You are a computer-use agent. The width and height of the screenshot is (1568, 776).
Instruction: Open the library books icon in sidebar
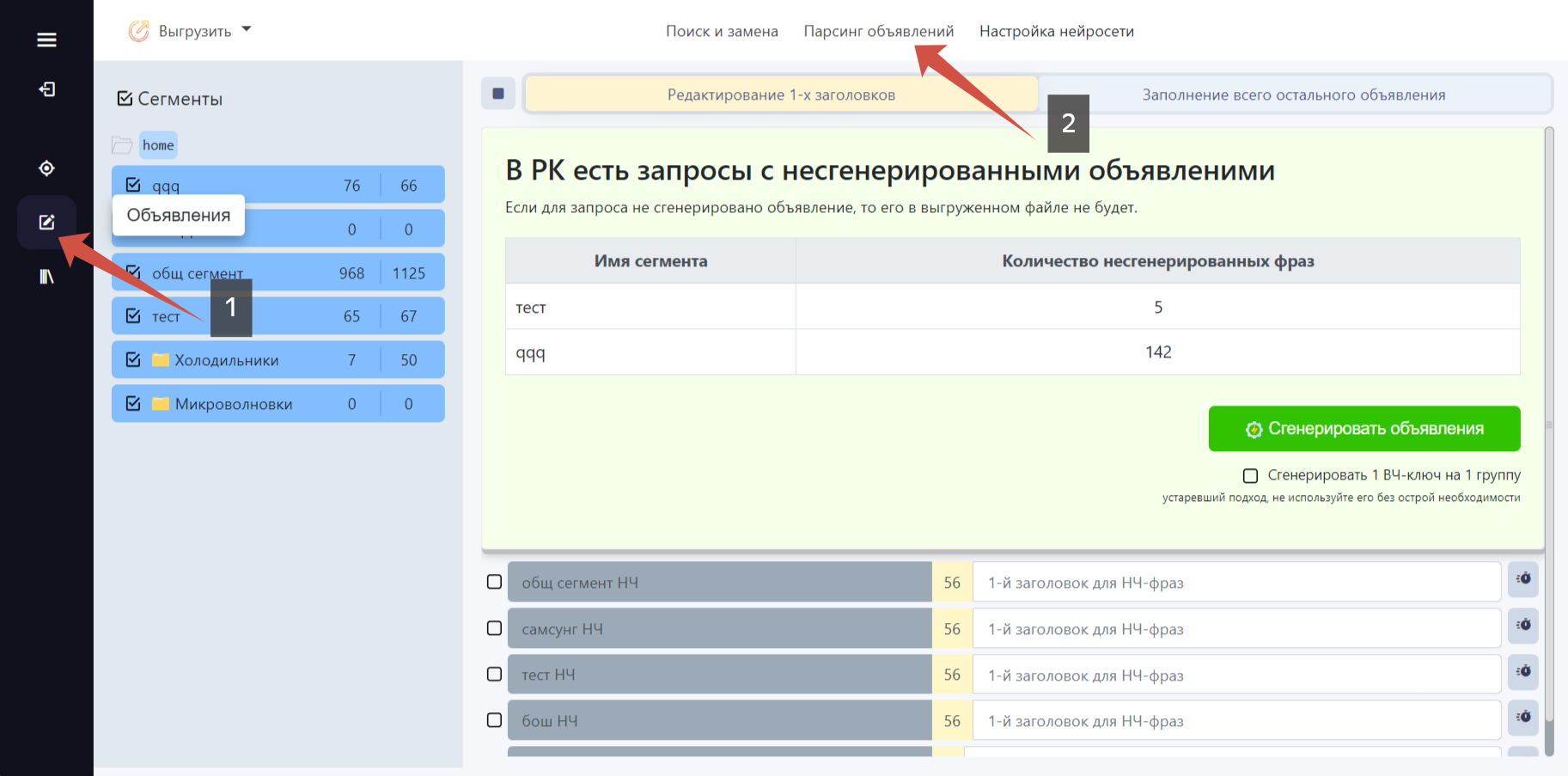tap(46, 277)
